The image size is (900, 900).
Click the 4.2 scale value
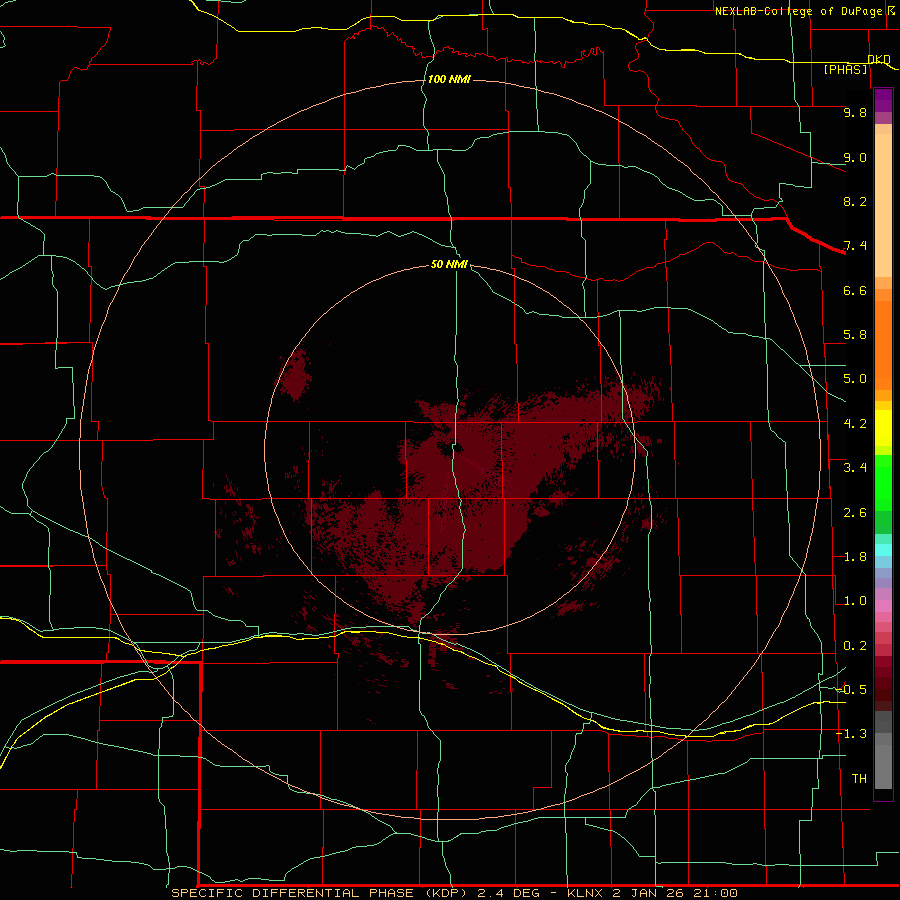pyautogui.click(x=855, y=424)
